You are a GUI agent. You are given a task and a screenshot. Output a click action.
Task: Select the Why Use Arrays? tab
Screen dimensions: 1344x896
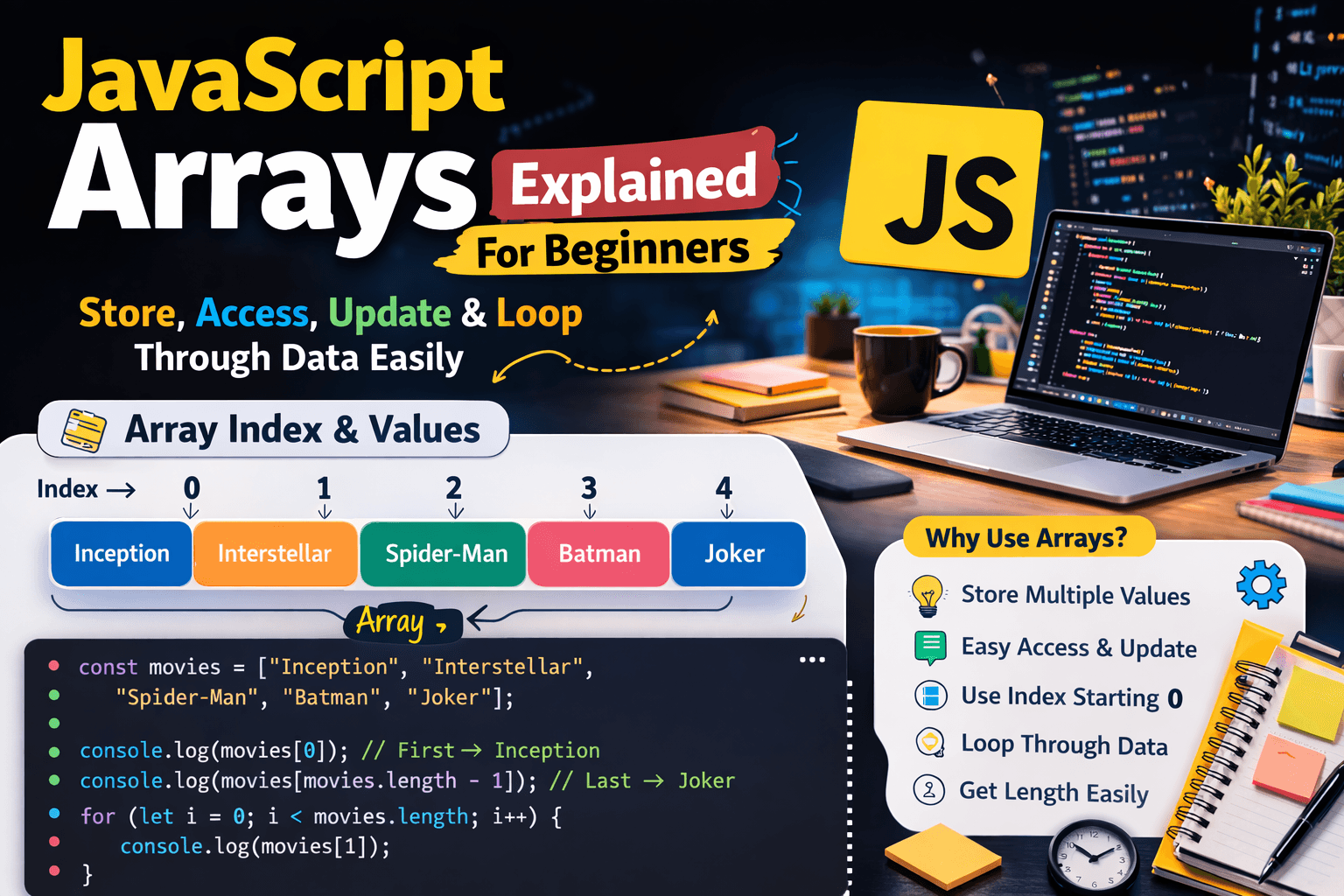1026,537
